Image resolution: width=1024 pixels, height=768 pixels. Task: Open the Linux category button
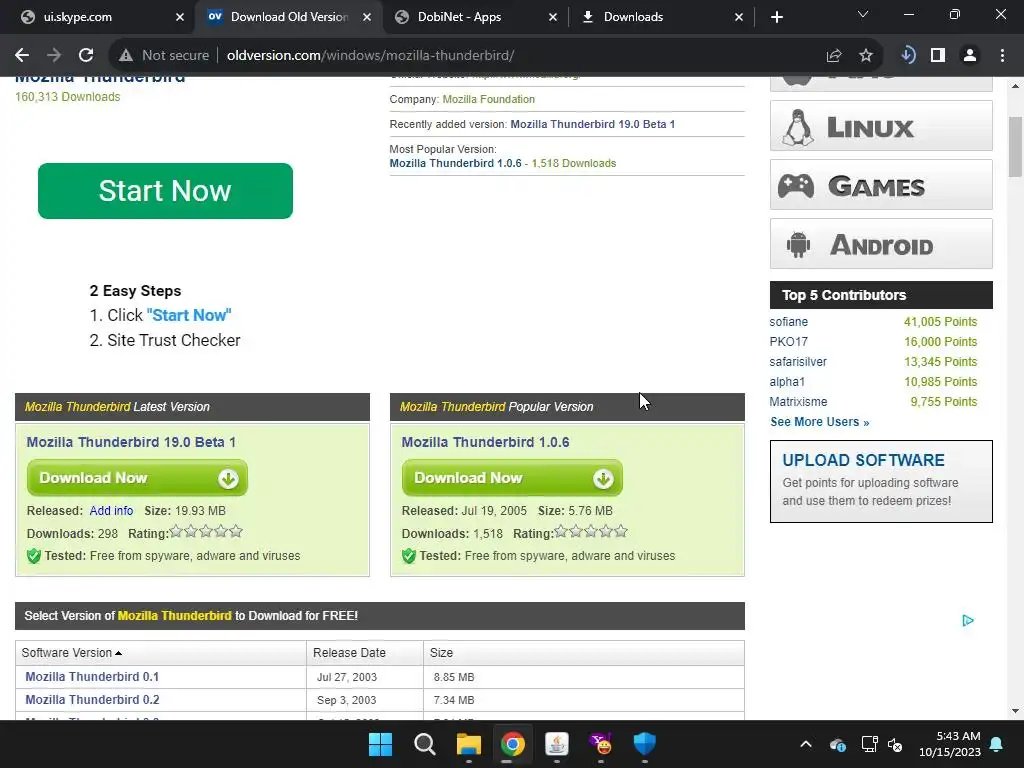pyautogui.click(x=881, y=125)
